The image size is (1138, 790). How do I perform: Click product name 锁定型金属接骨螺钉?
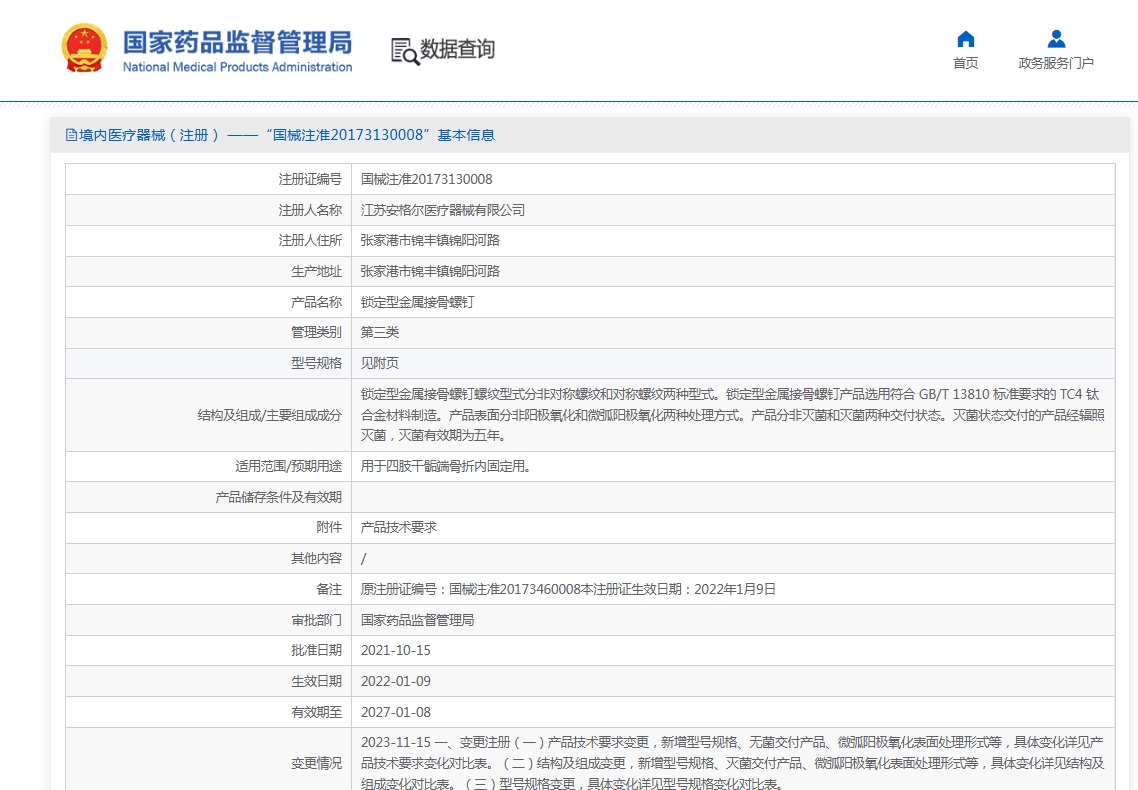(417, 302)
